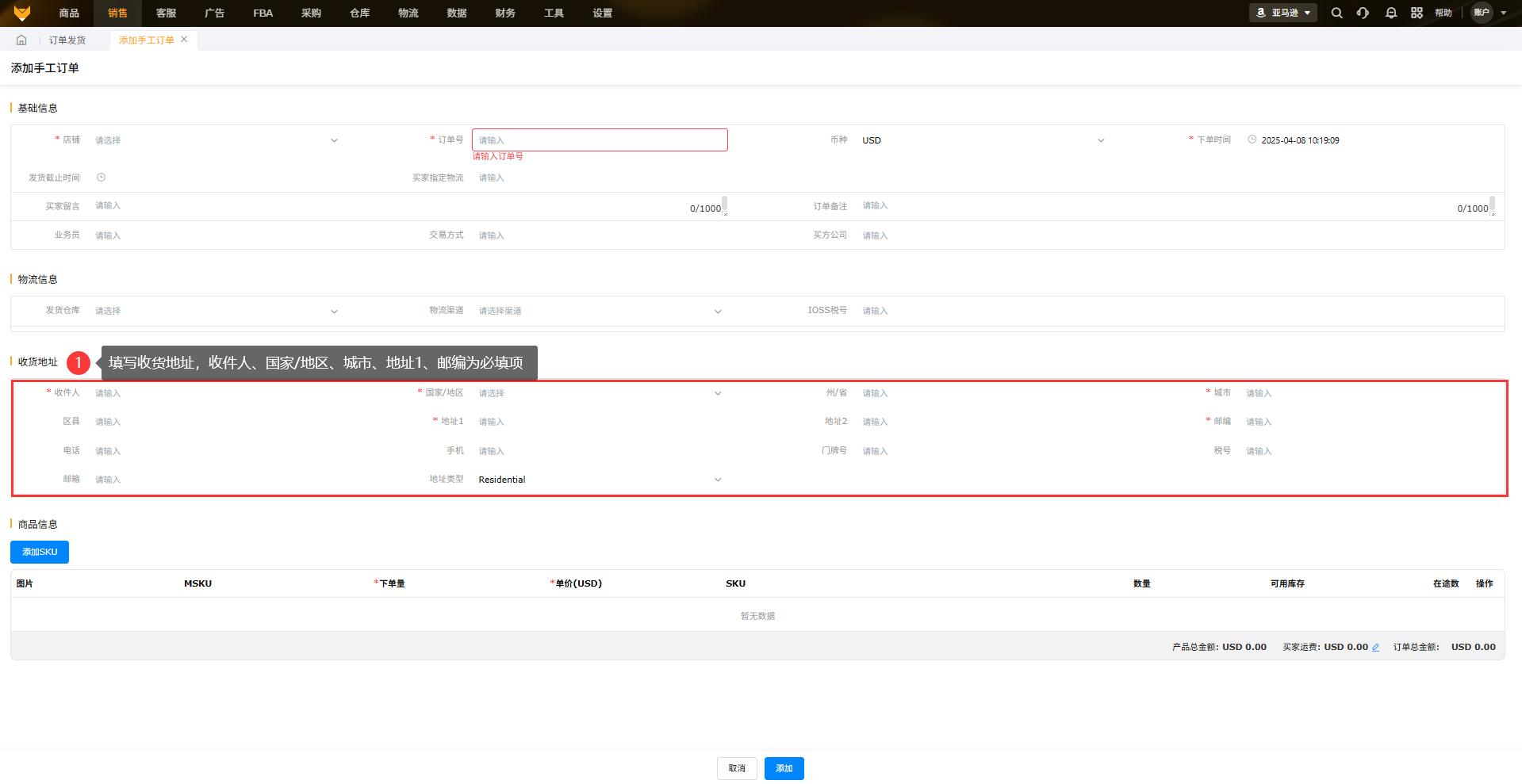Click the clock icon for 发货截止时间
This screenshot has height=784, width=1522.
(101, 178)
